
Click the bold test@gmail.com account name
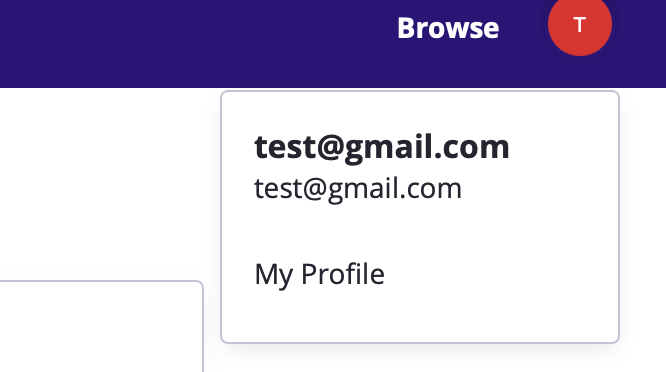point(381,147)
